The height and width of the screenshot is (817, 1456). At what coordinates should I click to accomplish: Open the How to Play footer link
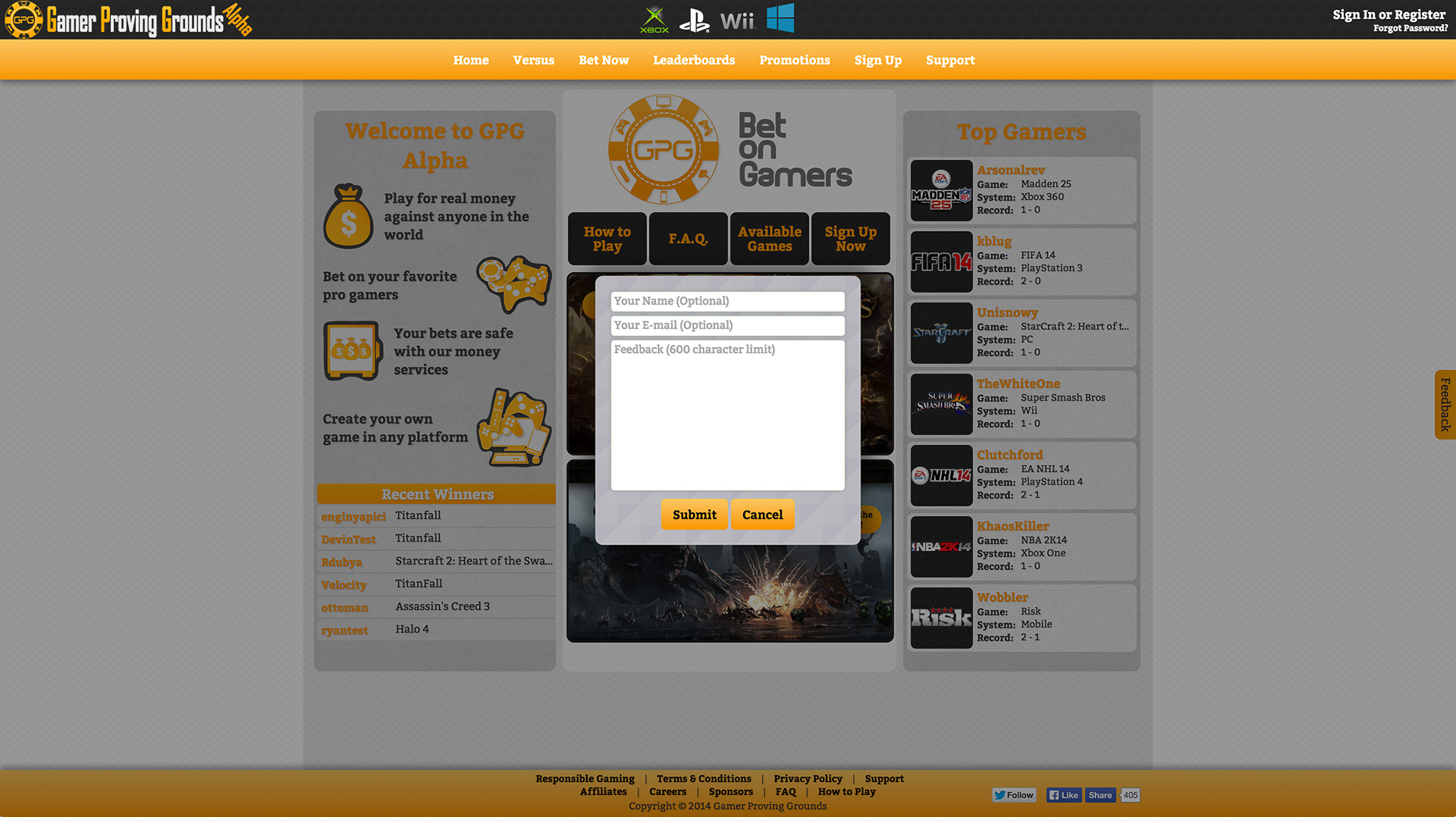(846, 791)
